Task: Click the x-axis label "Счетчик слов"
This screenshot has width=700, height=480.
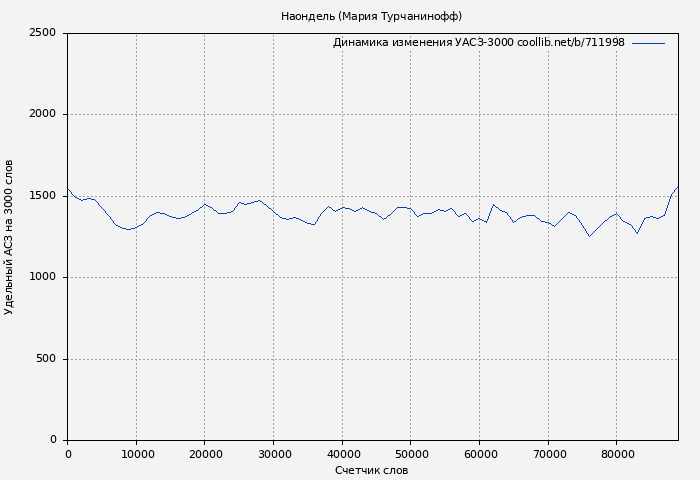Action: click(x=371, y=470)
